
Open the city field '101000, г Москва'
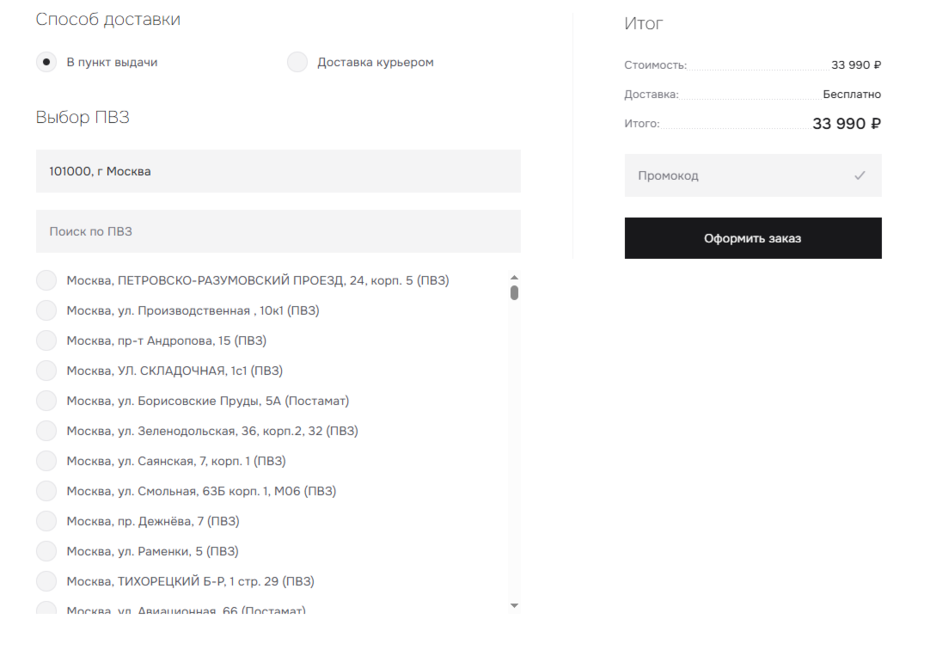point(278,171)
